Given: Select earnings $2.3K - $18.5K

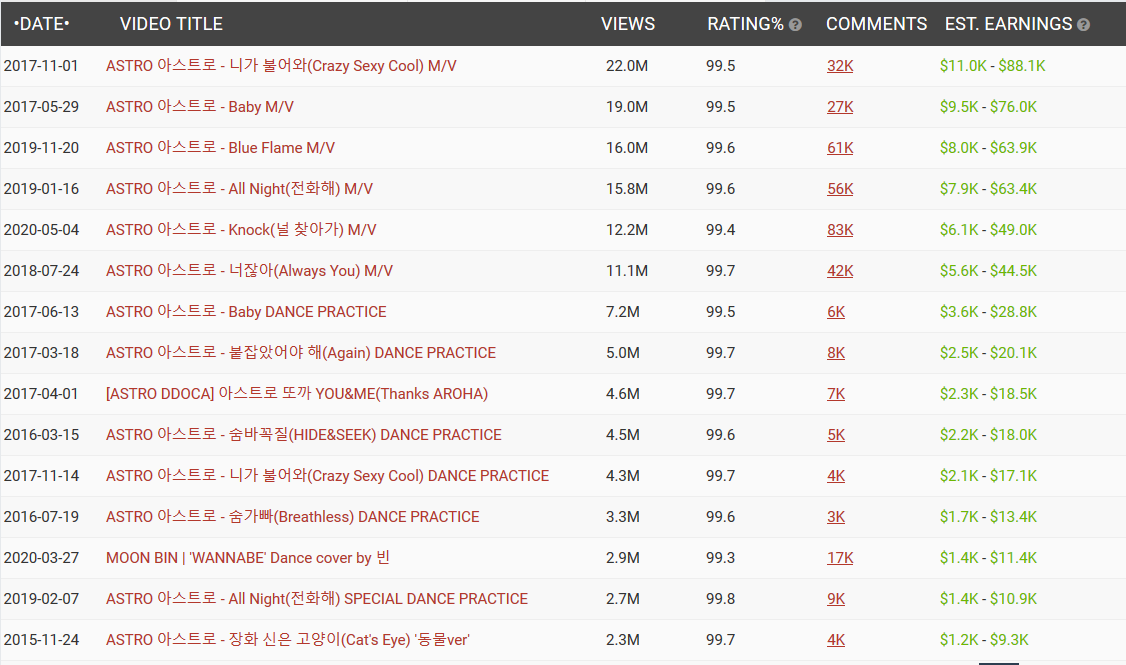Looking at the screenshot, I should pyautogui.click(x=988, y=393).
